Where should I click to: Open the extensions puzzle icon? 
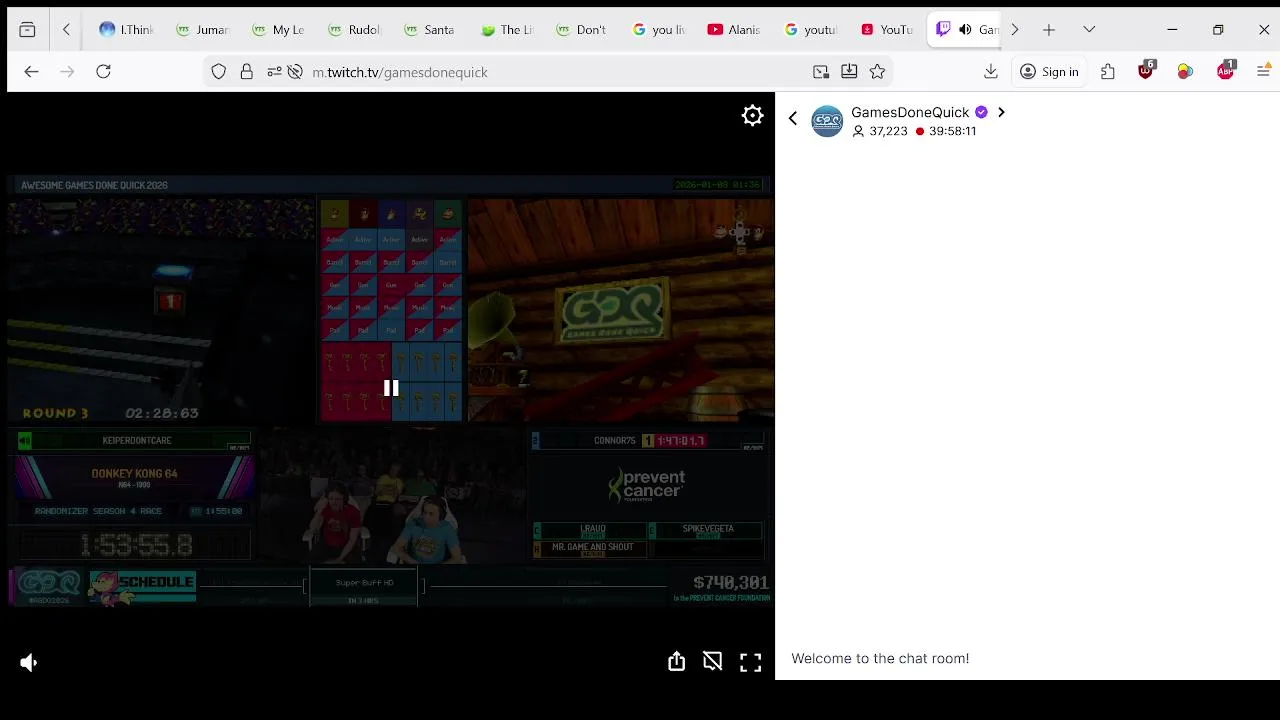(x=1108, y=72)
